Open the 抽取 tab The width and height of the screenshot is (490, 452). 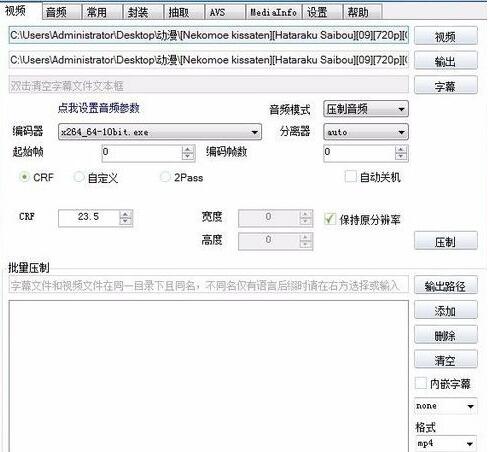tap(183, 12)
